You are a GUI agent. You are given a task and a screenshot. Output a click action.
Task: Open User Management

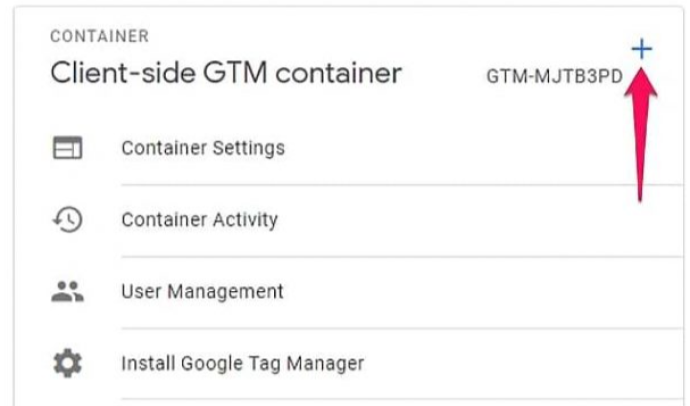tap(202, 291)
